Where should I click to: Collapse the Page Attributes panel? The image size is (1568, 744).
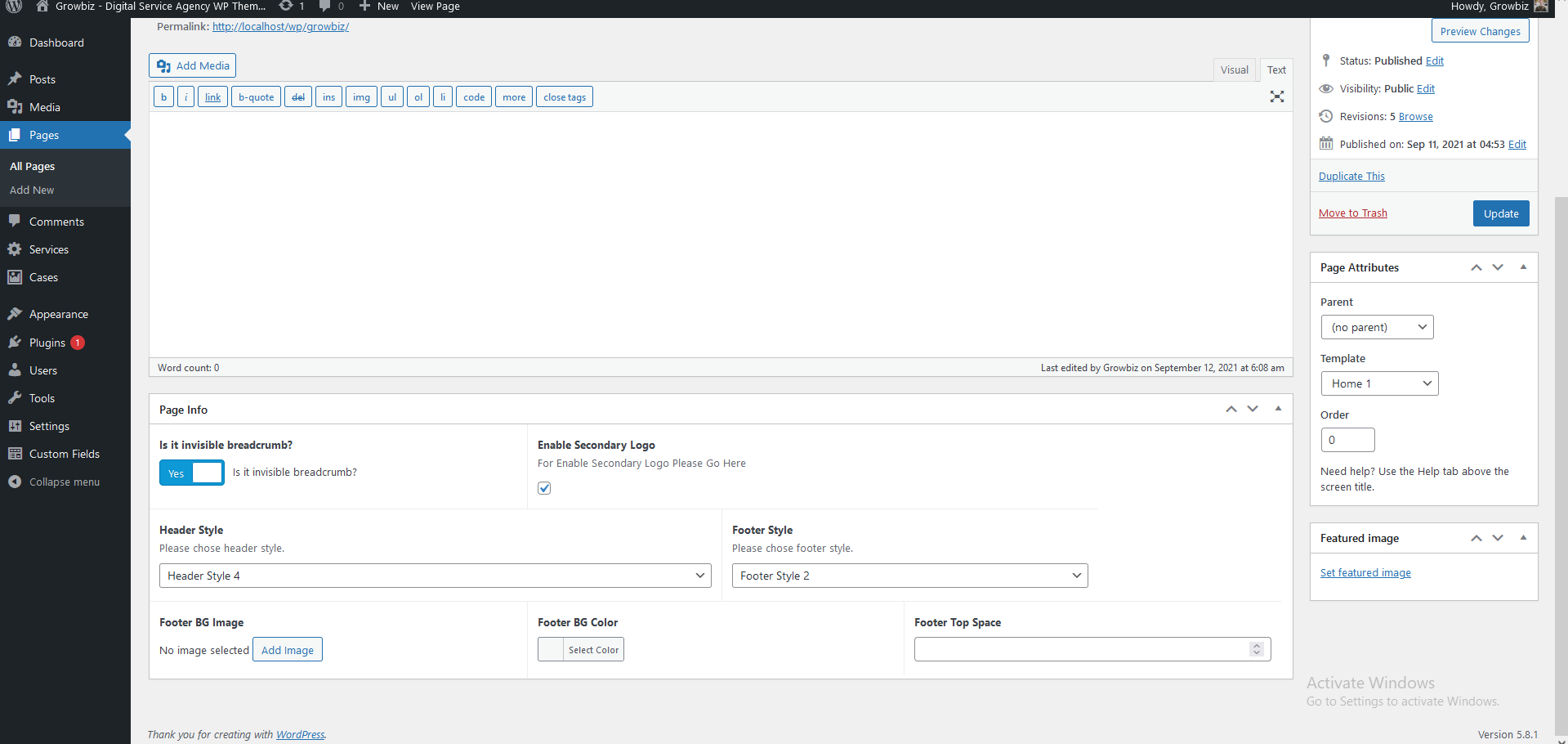1523,267
